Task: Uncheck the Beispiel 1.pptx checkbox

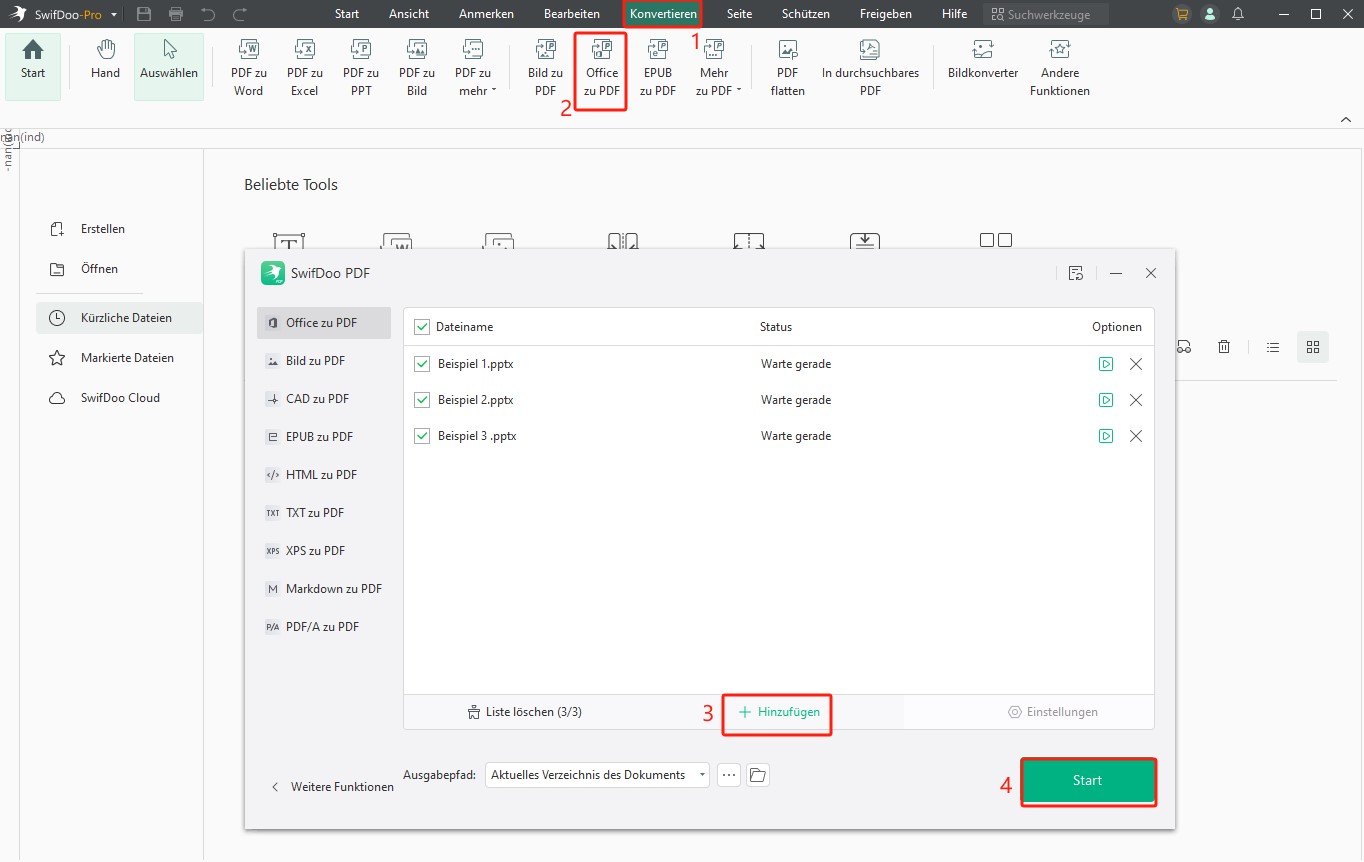Action: [x=422, y=364]
